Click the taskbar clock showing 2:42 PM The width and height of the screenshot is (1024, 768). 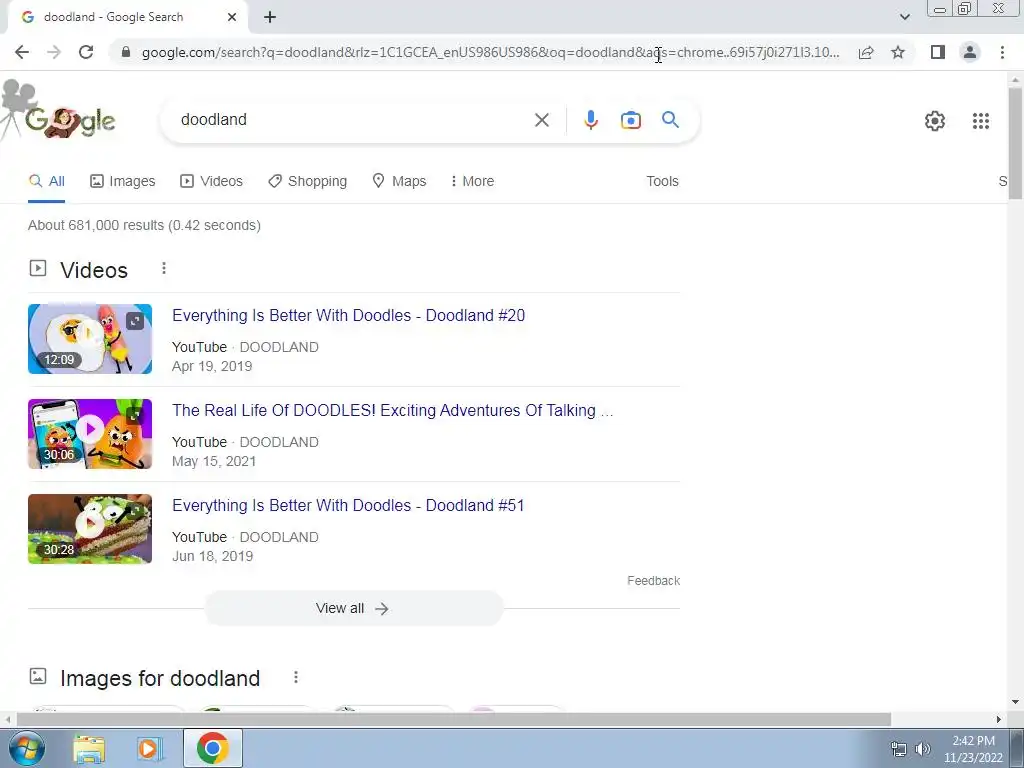pos(973,749)
